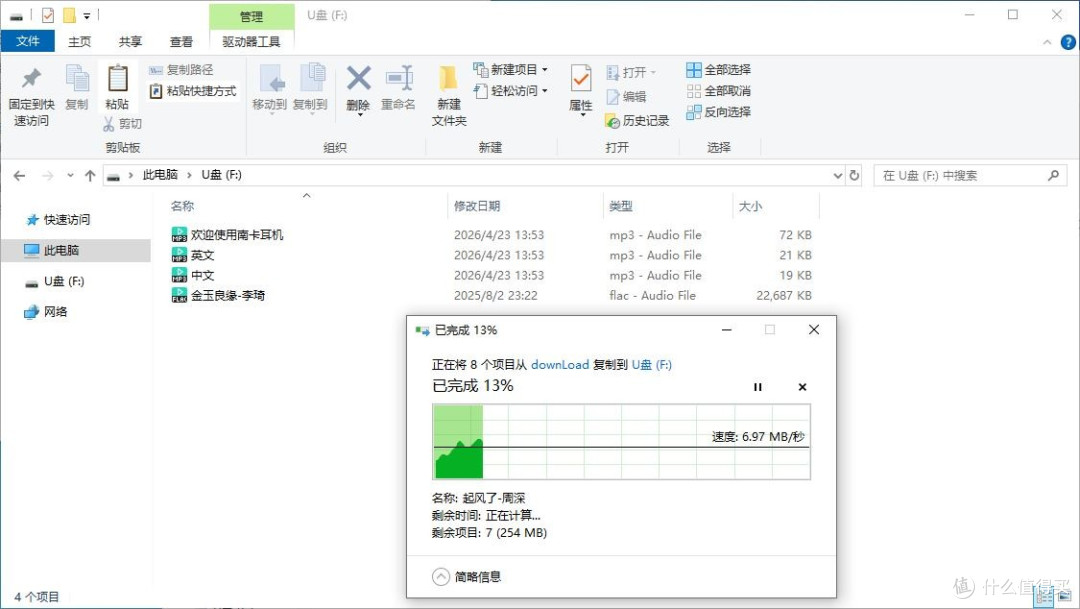Minimize the copy progress dialog
Image resolution: width=1080 pixels, height=609 pixels.
[726, 330]
